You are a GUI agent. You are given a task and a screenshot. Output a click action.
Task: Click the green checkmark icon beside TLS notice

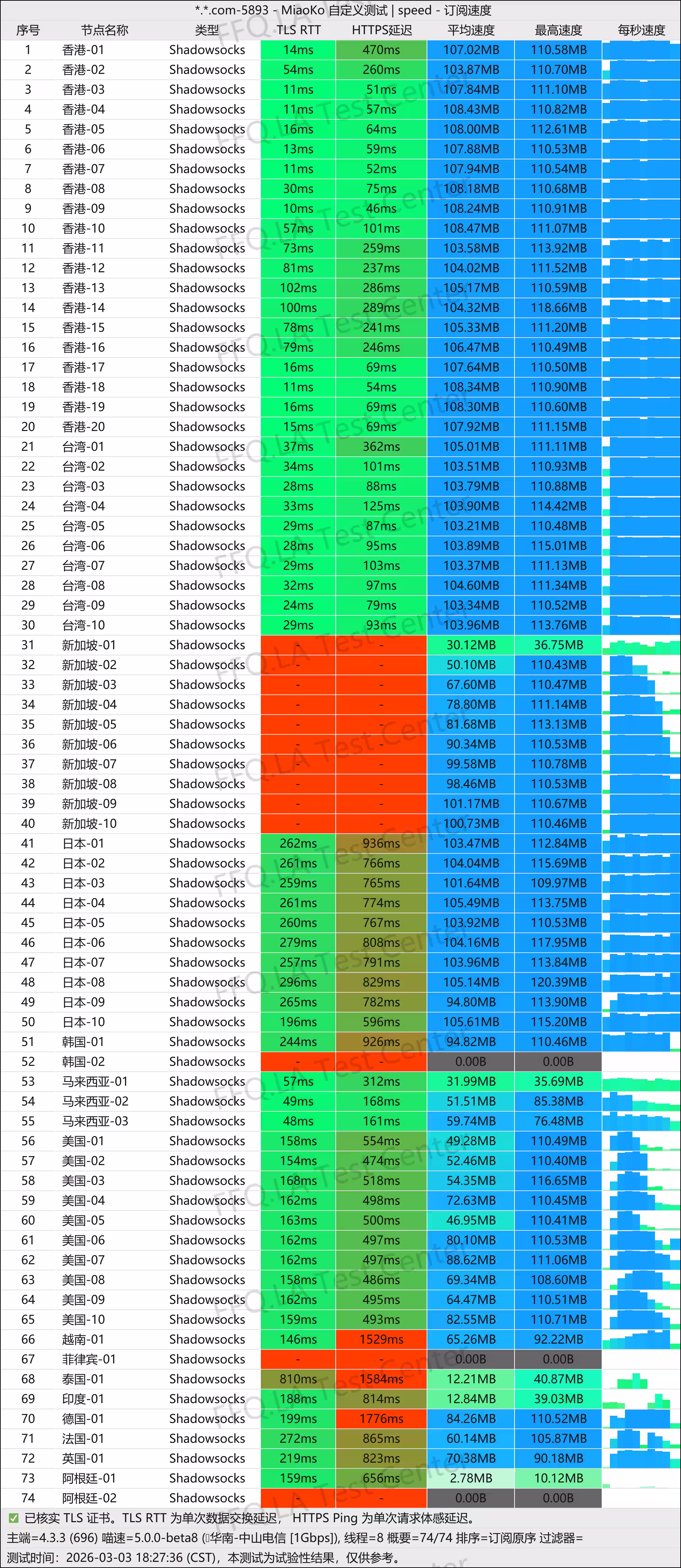tap(13, 1517)
